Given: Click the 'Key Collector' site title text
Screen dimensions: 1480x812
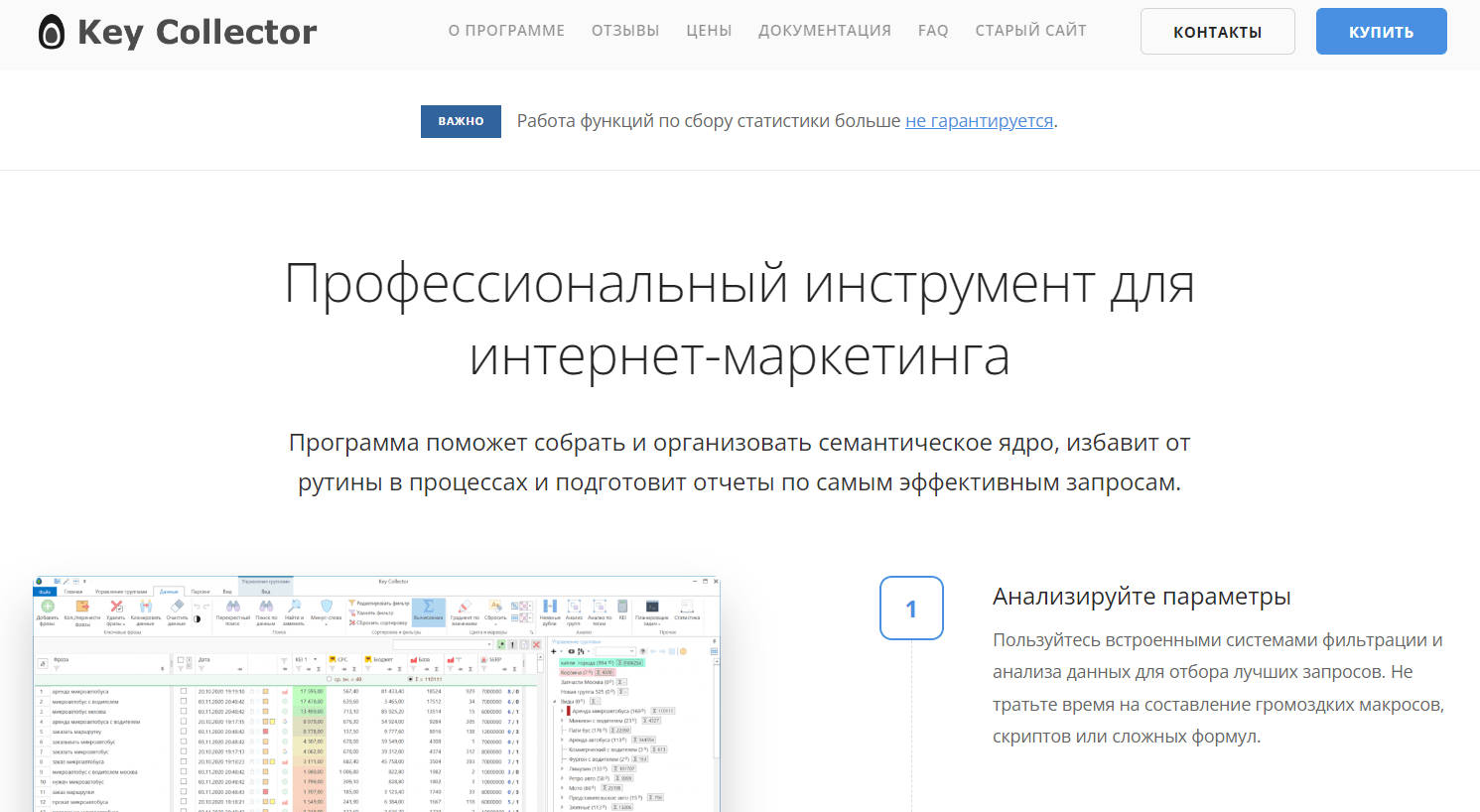Looking at the screenshot, I should pyautogui.click(x=197, y=33).
